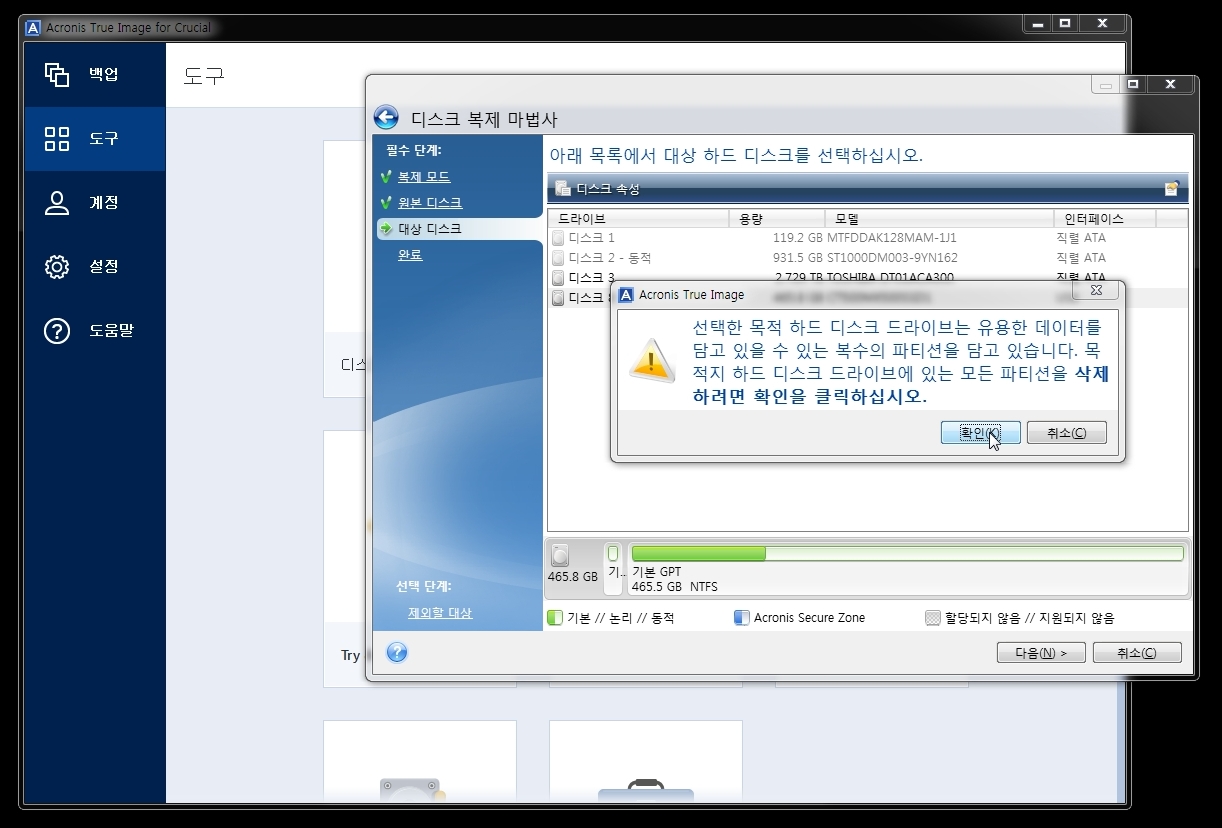
Task: Sort by the 모델 column header
Action: click(x=938, y=218)
